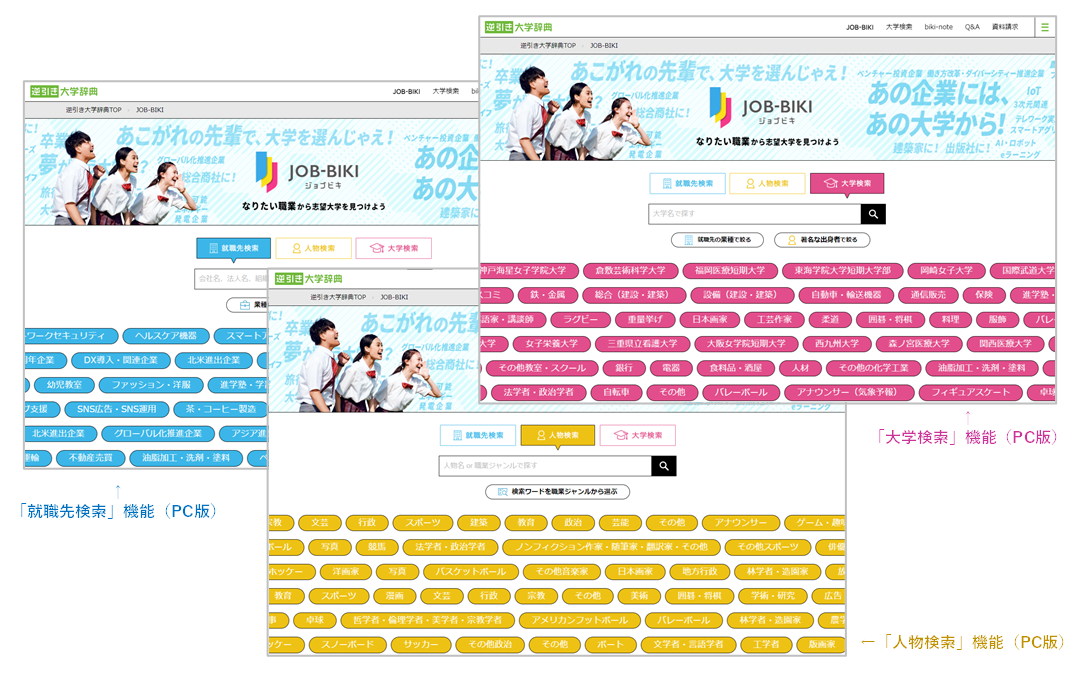
Task: Open hamburger menu in pink university-search window
Action: [x=1044, y=27]
